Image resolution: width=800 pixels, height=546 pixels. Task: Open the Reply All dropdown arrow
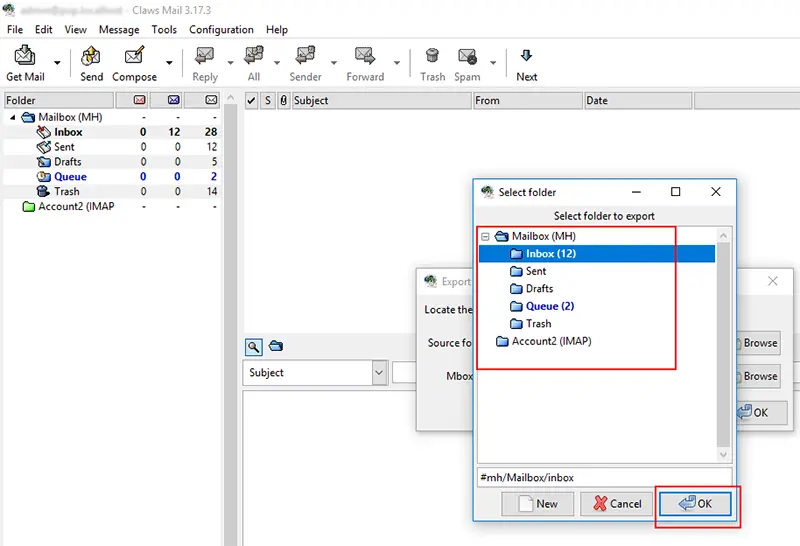tap(277, 63)
